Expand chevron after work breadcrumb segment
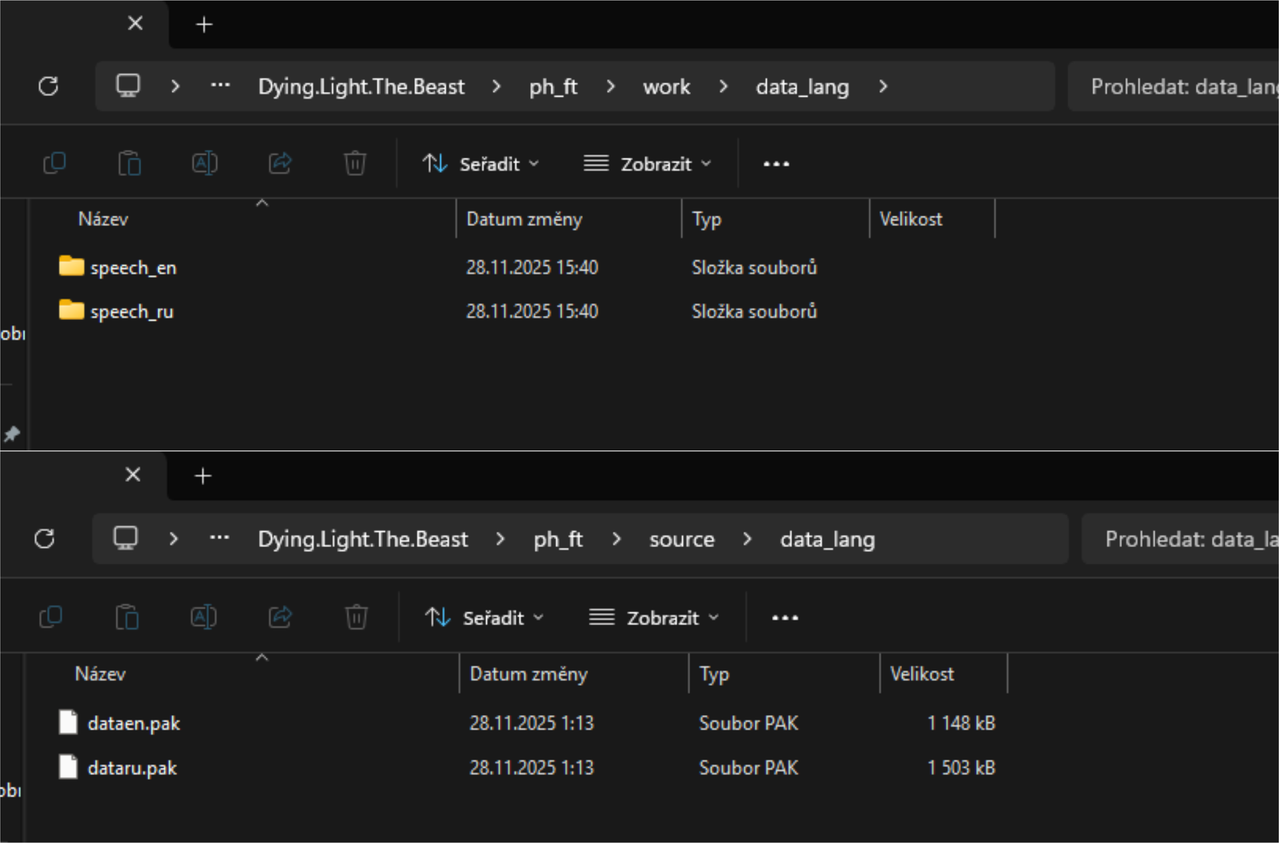Screen dimensions: 1279x843 coord(723,87)
